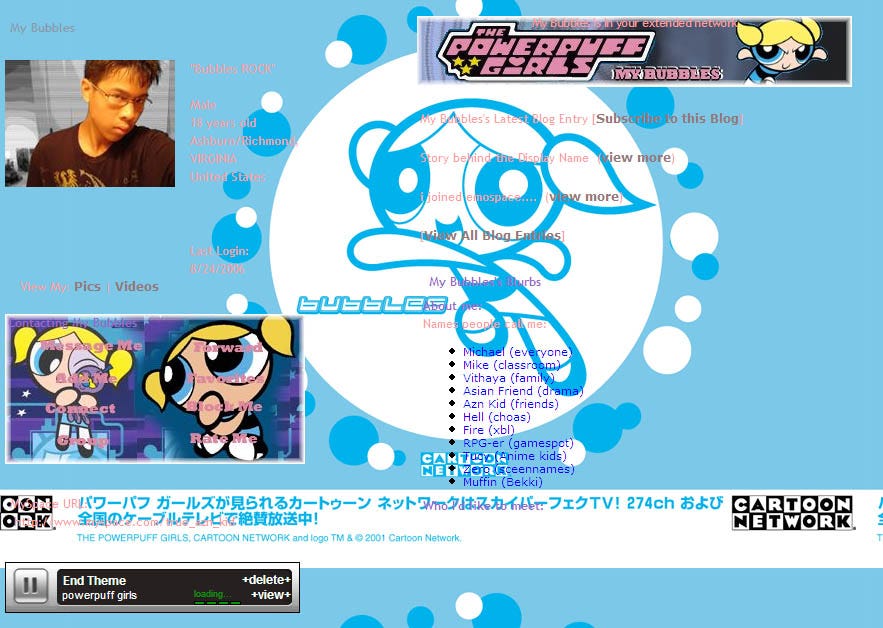Click 'Asian Friend (drama)' list item
883x628 pixels.
(x=523, y=391)
